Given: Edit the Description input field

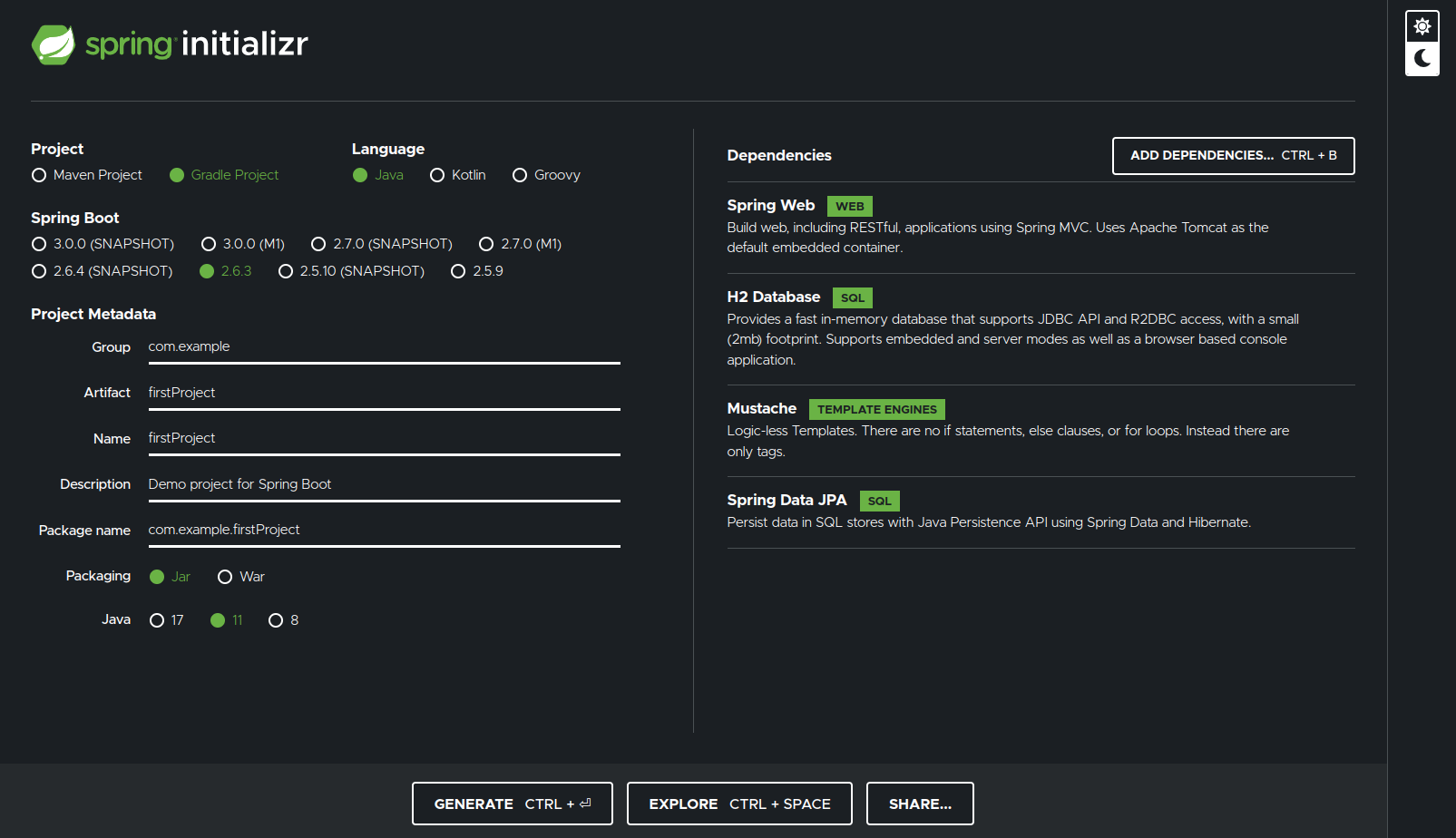Looking at the screenshot, I should tap(385, 485).
